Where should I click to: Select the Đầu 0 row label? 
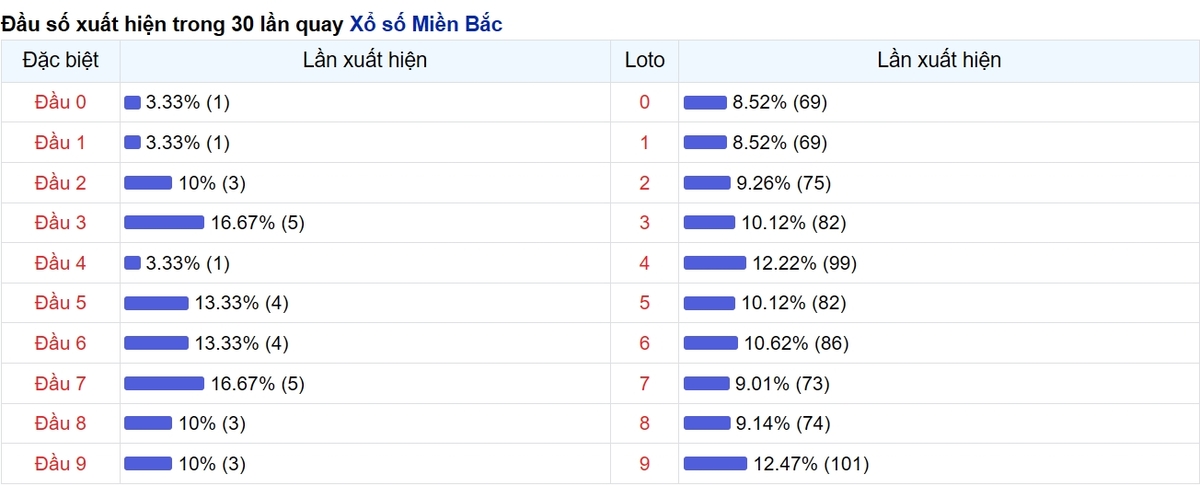[x=60, y=102]
